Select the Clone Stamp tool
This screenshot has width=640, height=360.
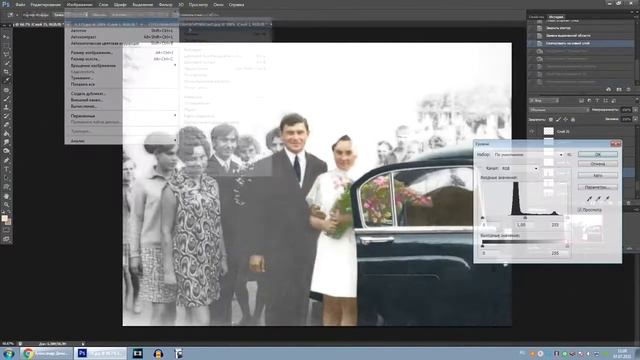pyautogui.click(x=6, y=107)
